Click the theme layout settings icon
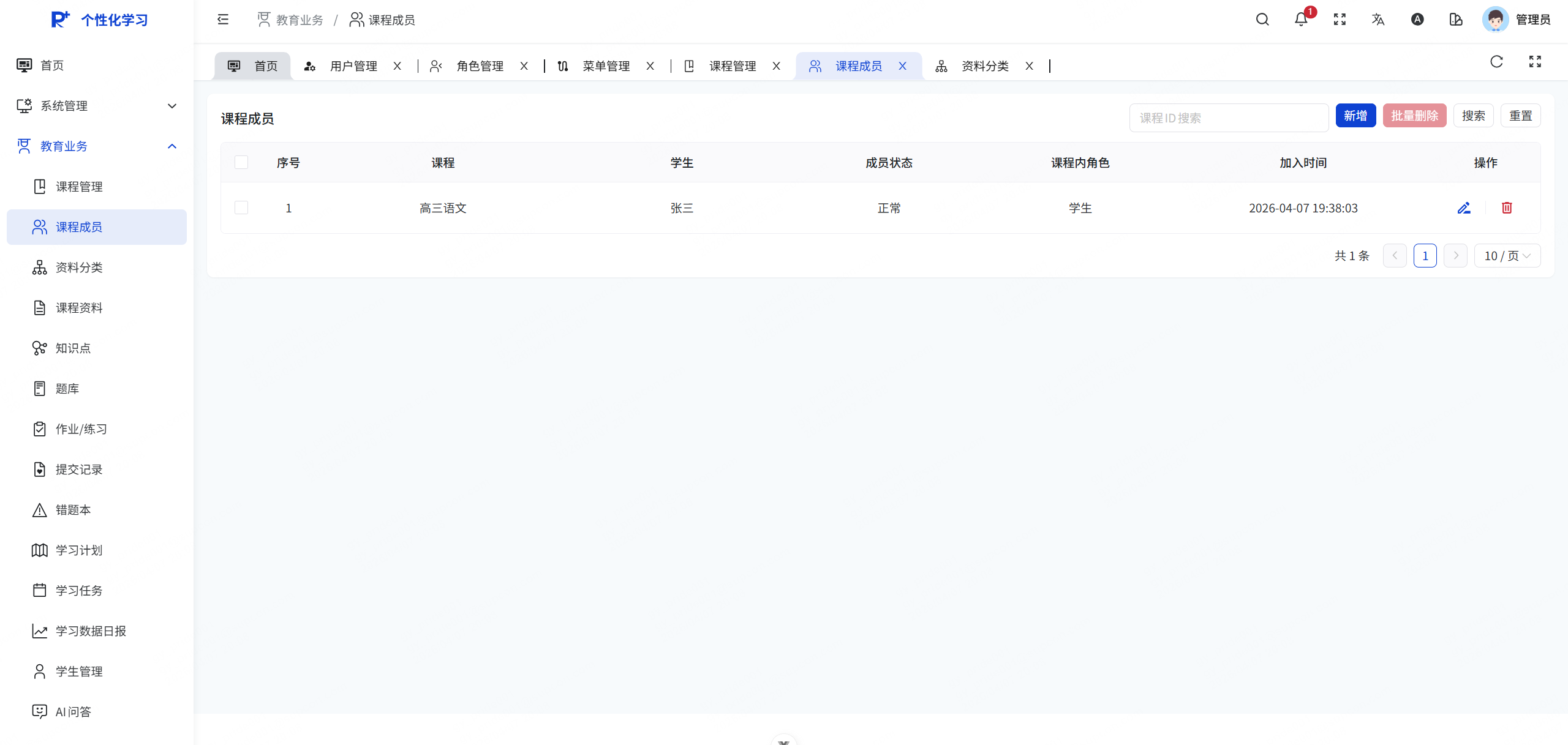Image resolution: width=1568 pixels, height=745 pixels. (x=1456, y=20)
